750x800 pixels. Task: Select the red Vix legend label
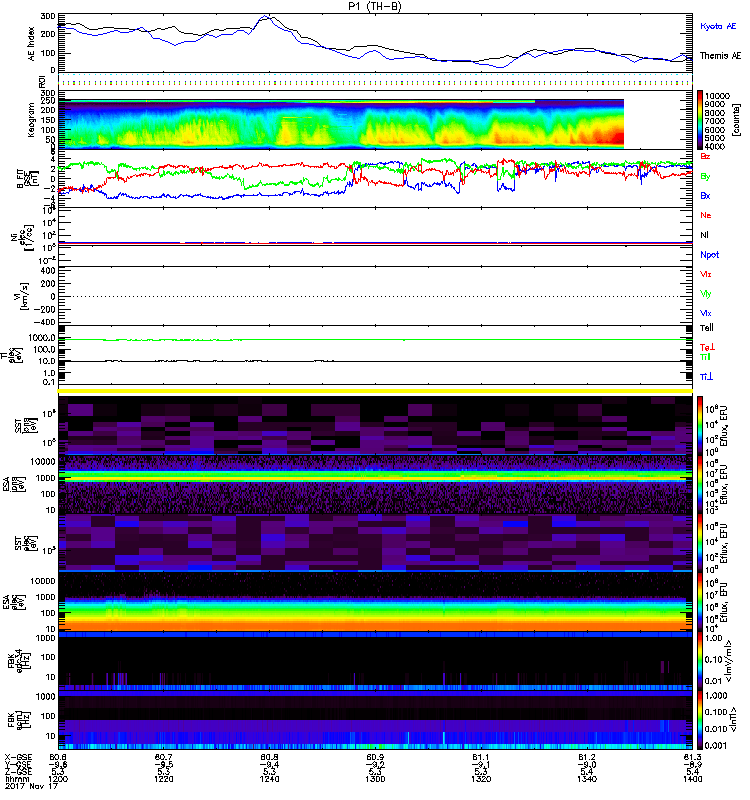[x=705, y=274]
